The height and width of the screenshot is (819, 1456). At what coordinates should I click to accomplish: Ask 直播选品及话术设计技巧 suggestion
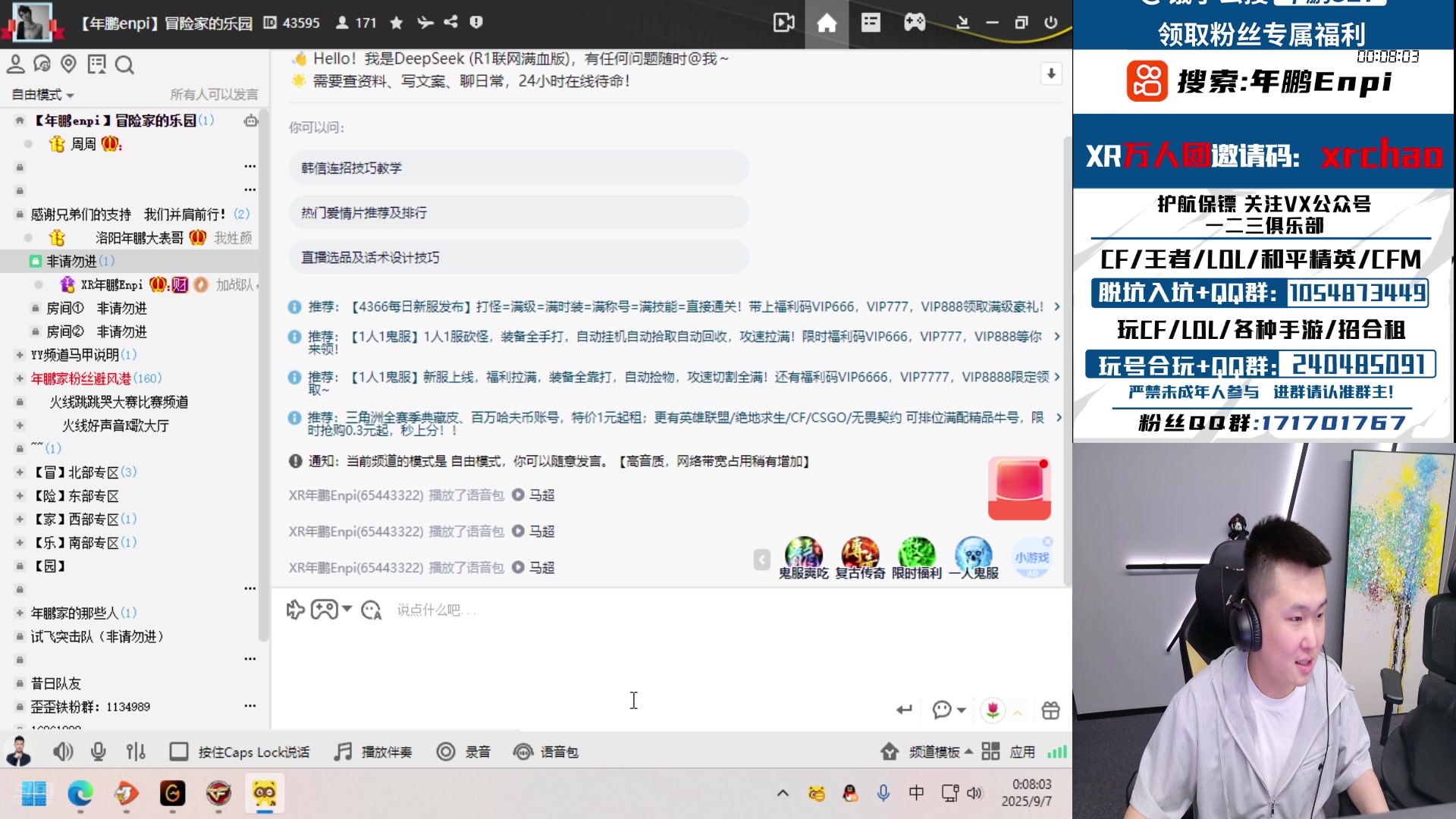(x=519, y=257)
